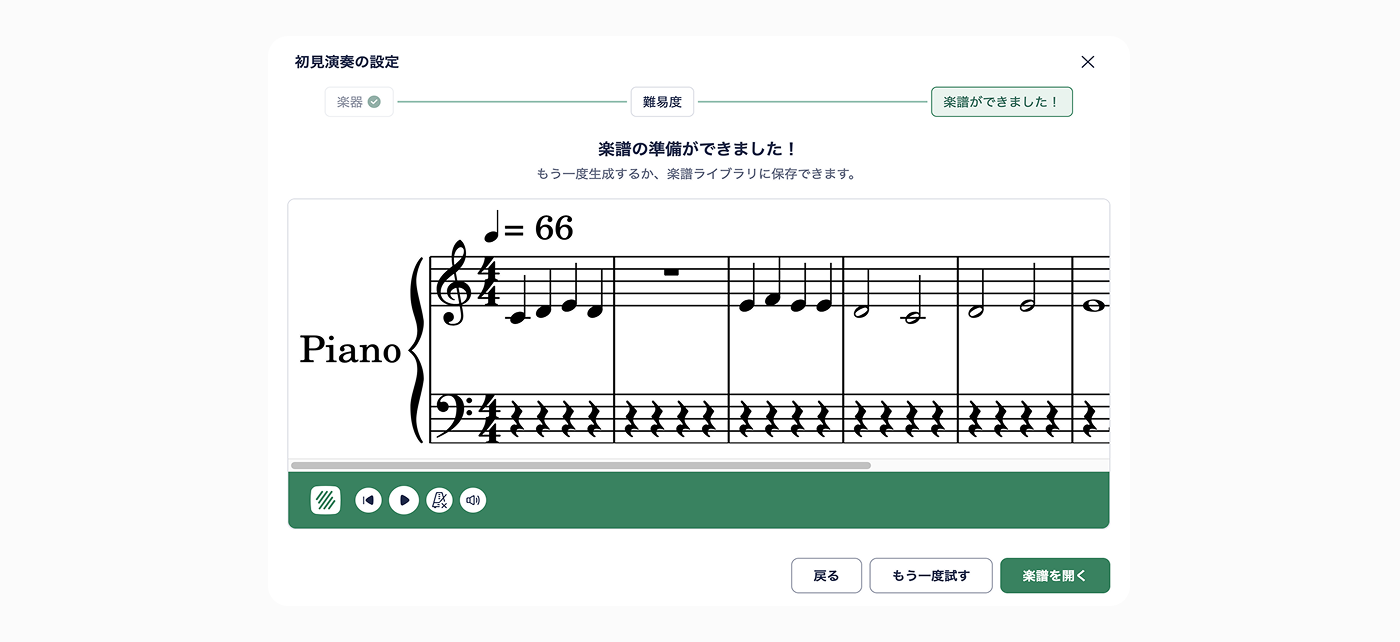Click the play button to preview the score
The width and height of the screenshot is (1400, 642).
[404, 500]
